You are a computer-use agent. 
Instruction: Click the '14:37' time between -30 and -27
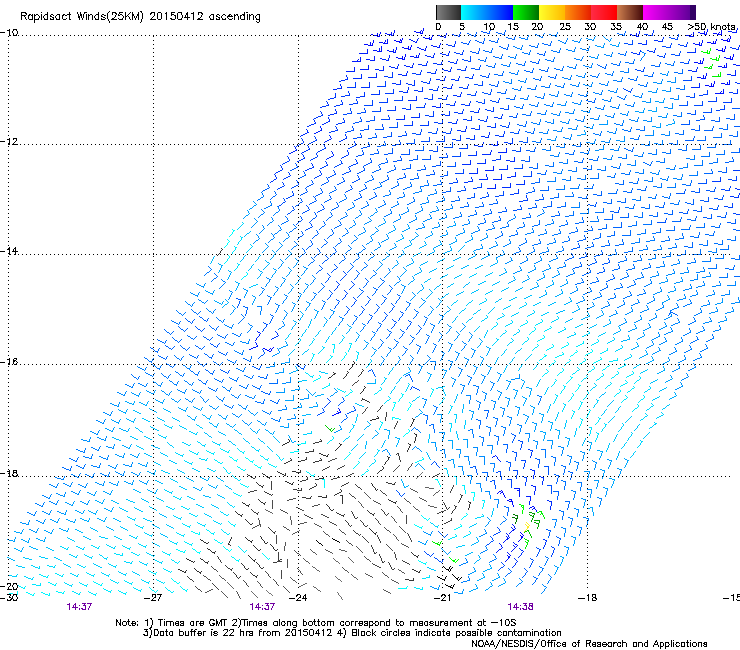pos(79,607)
